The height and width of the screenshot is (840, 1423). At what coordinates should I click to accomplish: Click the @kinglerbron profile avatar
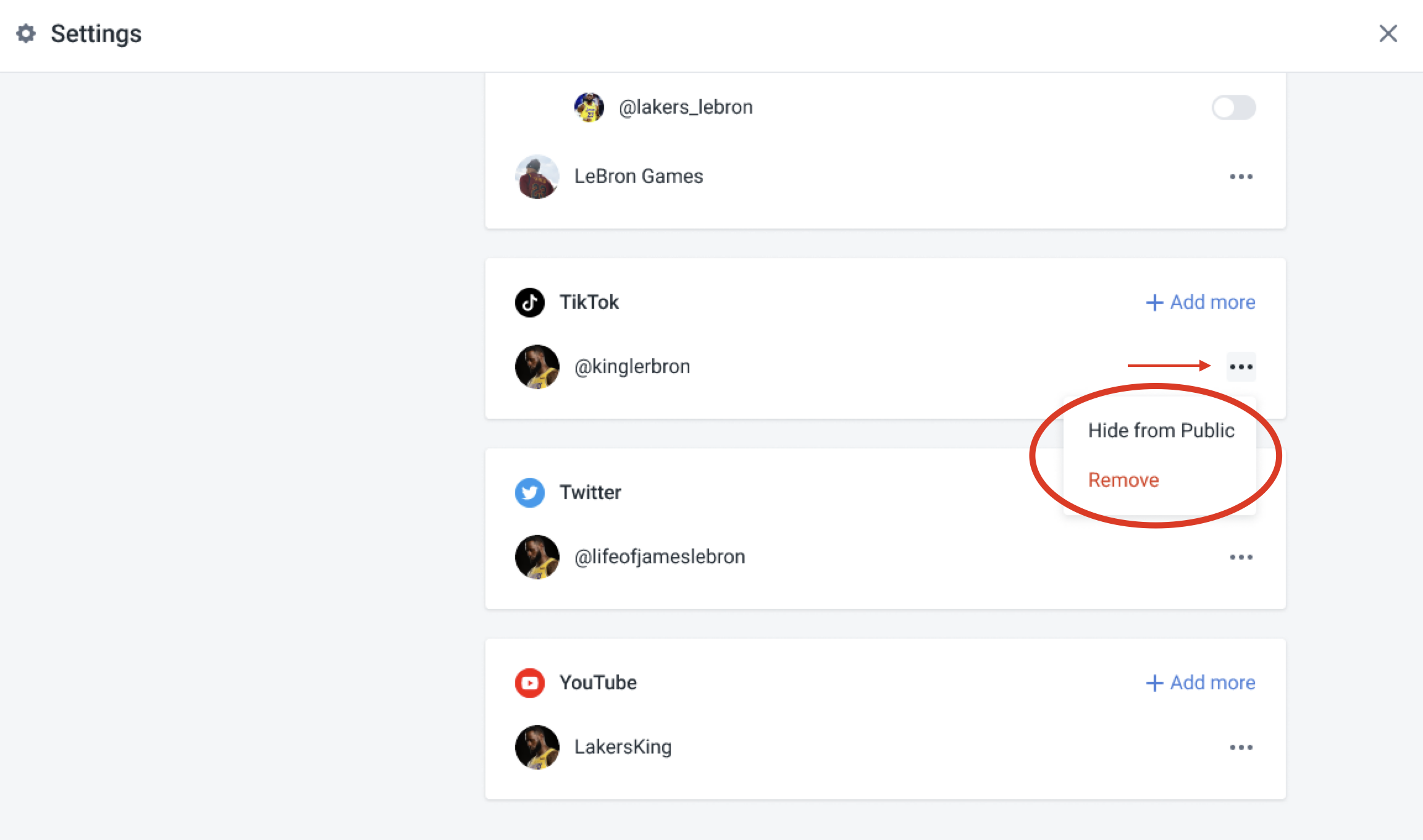(x=537, y=366)
